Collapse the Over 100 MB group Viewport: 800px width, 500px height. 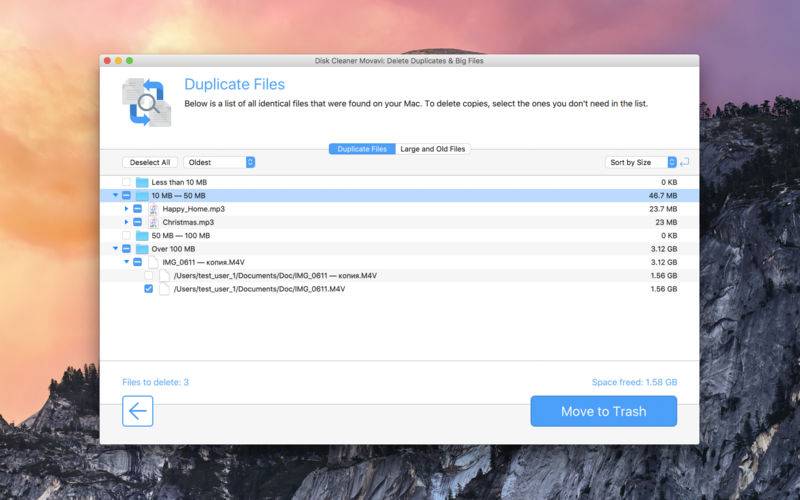[115, 249]
